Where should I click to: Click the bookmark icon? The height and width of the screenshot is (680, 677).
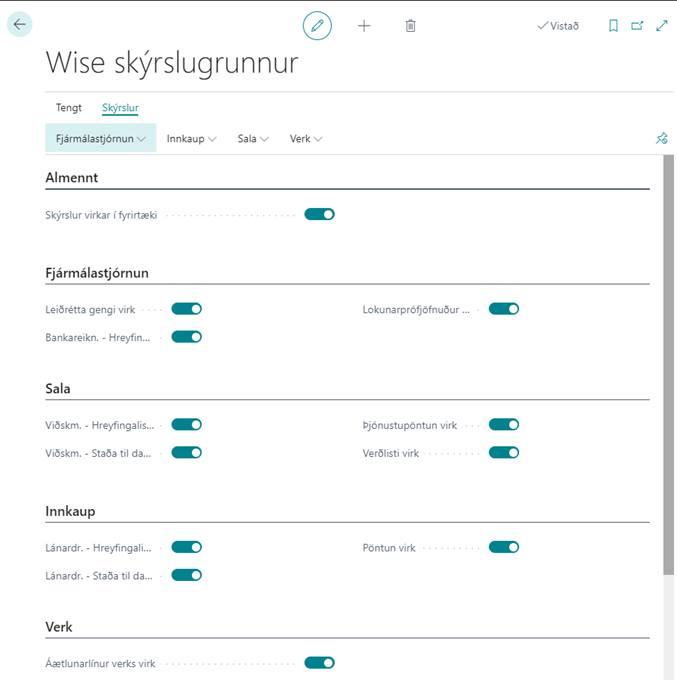click(613, 26)
